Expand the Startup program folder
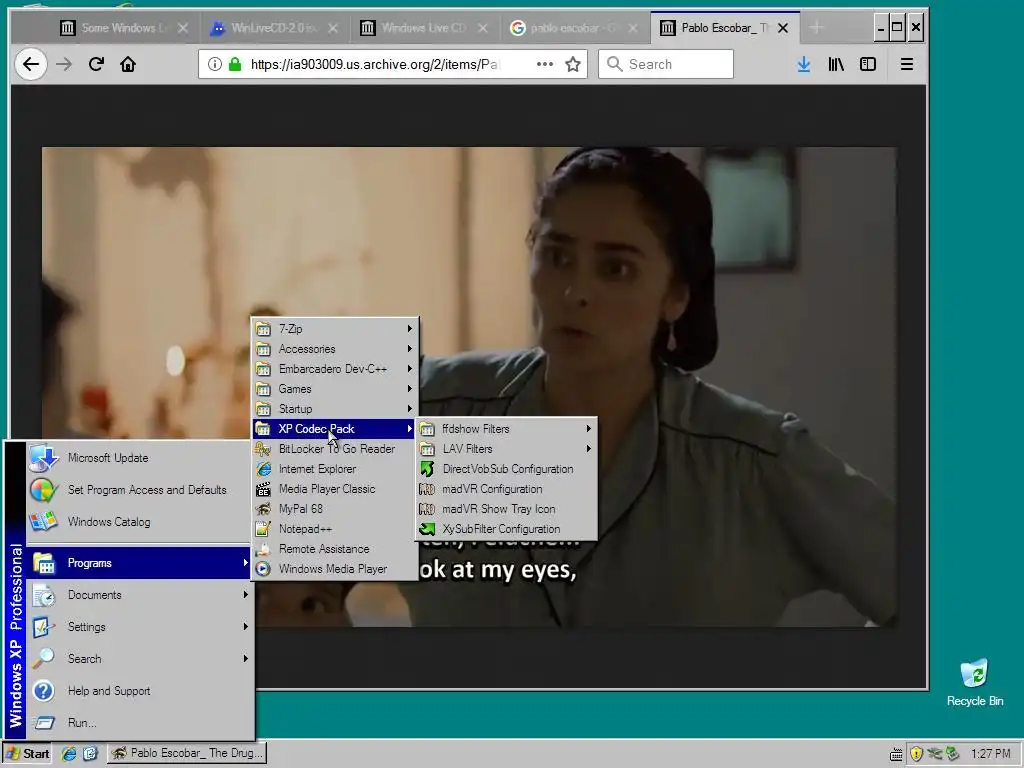 tap(335, 409)
